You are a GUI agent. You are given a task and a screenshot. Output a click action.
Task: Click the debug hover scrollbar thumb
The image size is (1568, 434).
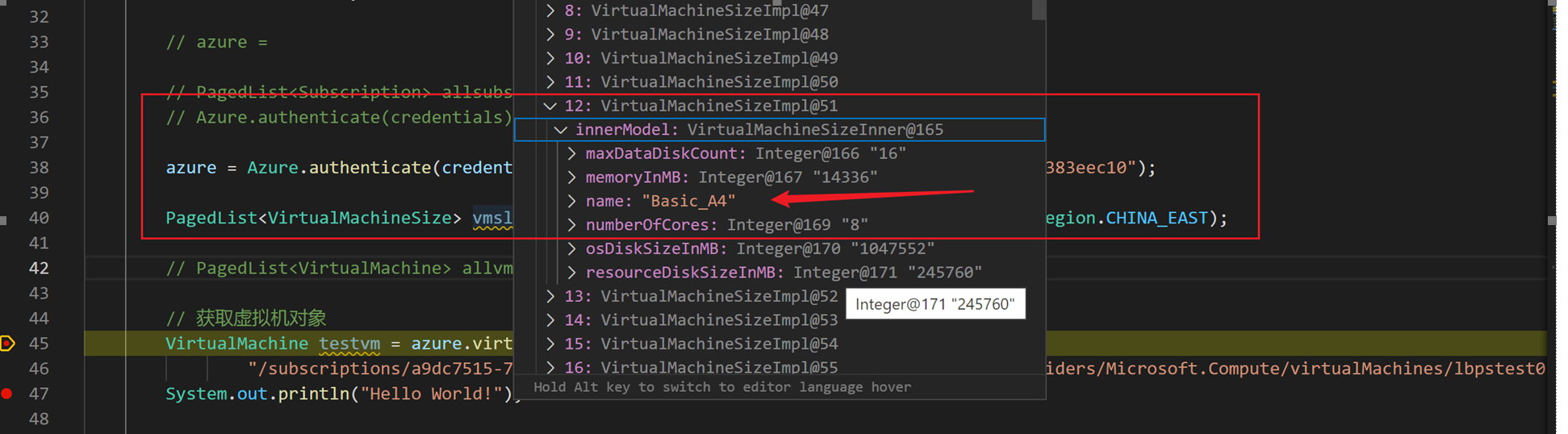pyautogui.click(x=1039, y=9)
